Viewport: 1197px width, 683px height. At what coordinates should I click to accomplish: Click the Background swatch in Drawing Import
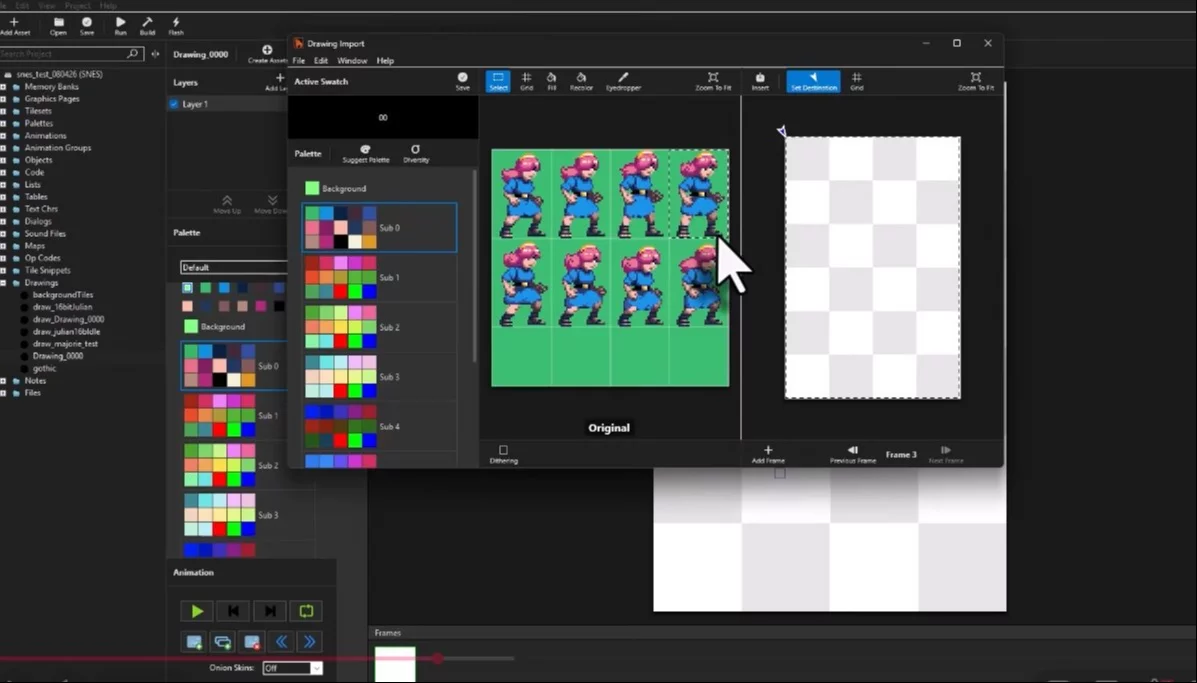pyautogui.click(x=312, y=188)
